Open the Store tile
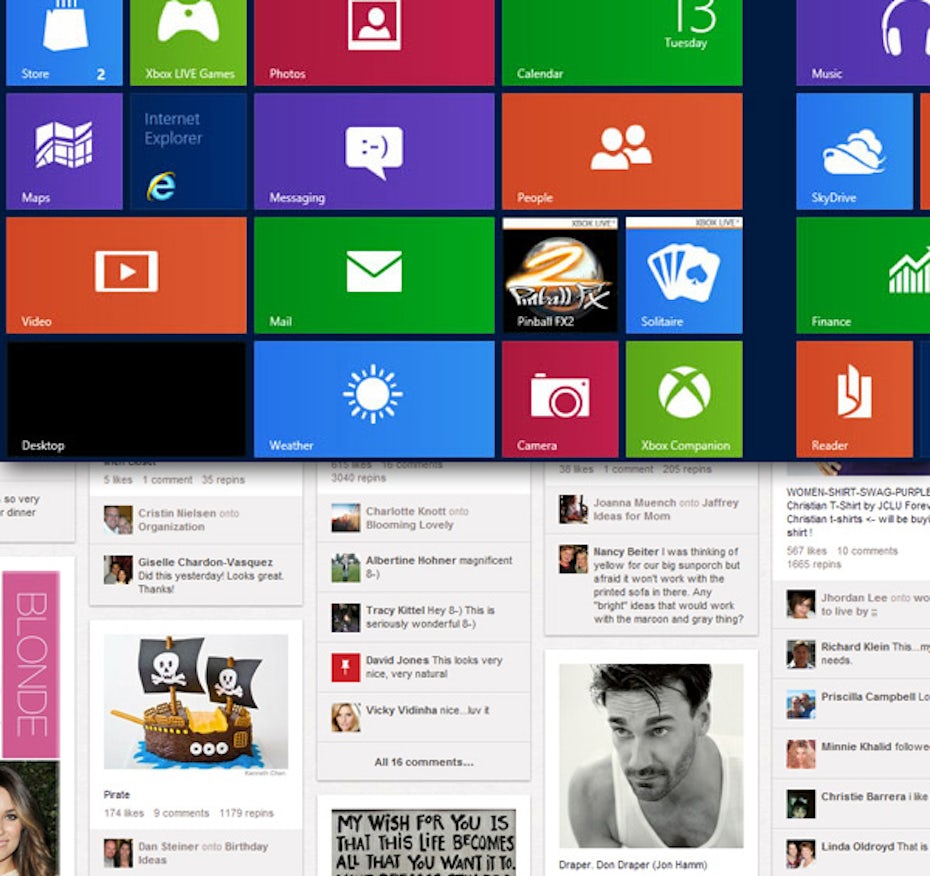930x876 pixels. tap(64, 42)
